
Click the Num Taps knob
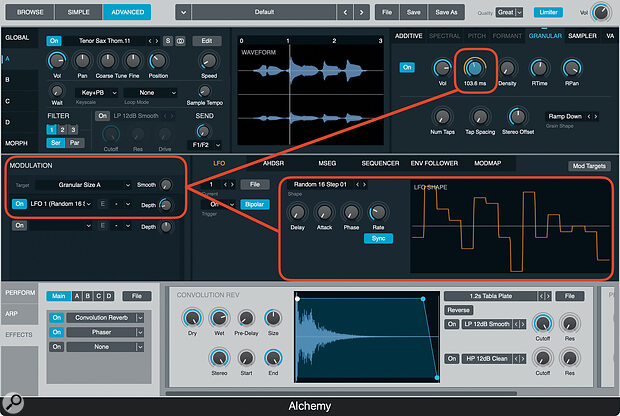point(442,117)
